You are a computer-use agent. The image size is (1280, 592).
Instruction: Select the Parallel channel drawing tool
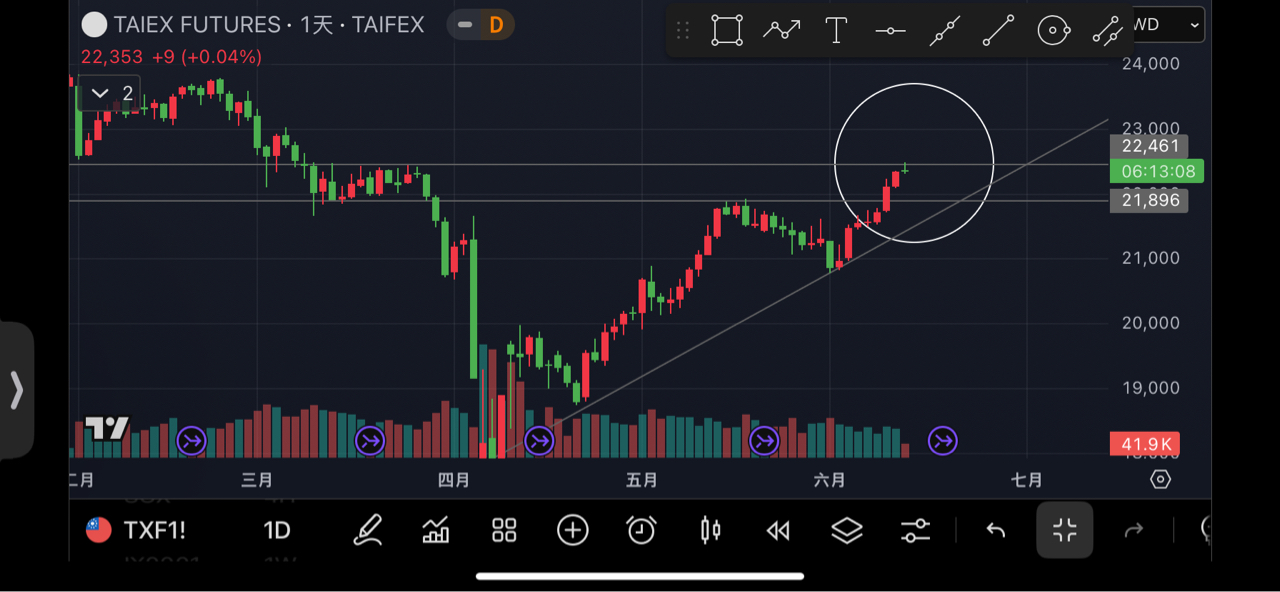[x=1107, y=30]
